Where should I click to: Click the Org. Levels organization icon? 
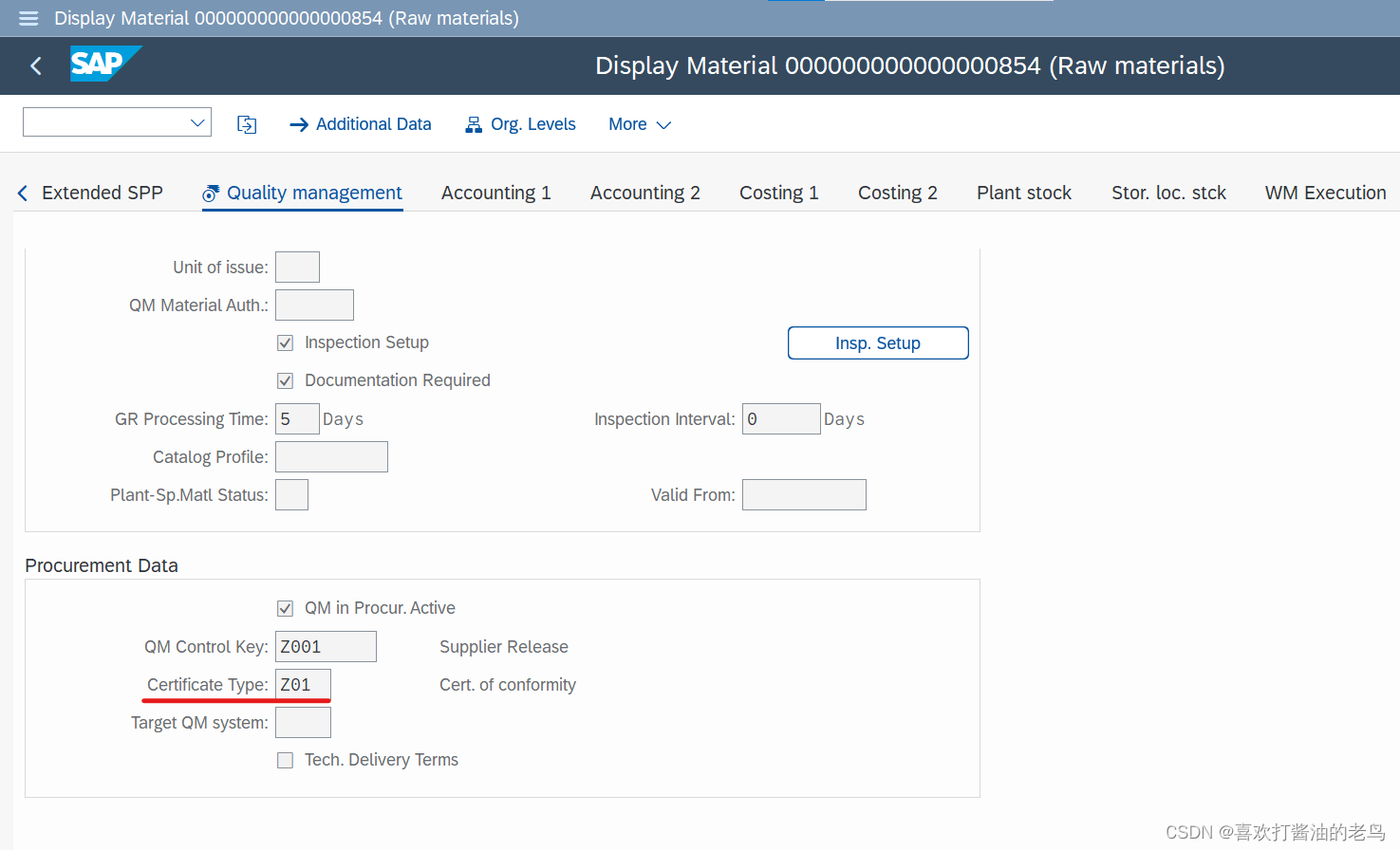(x=473, y=123)
